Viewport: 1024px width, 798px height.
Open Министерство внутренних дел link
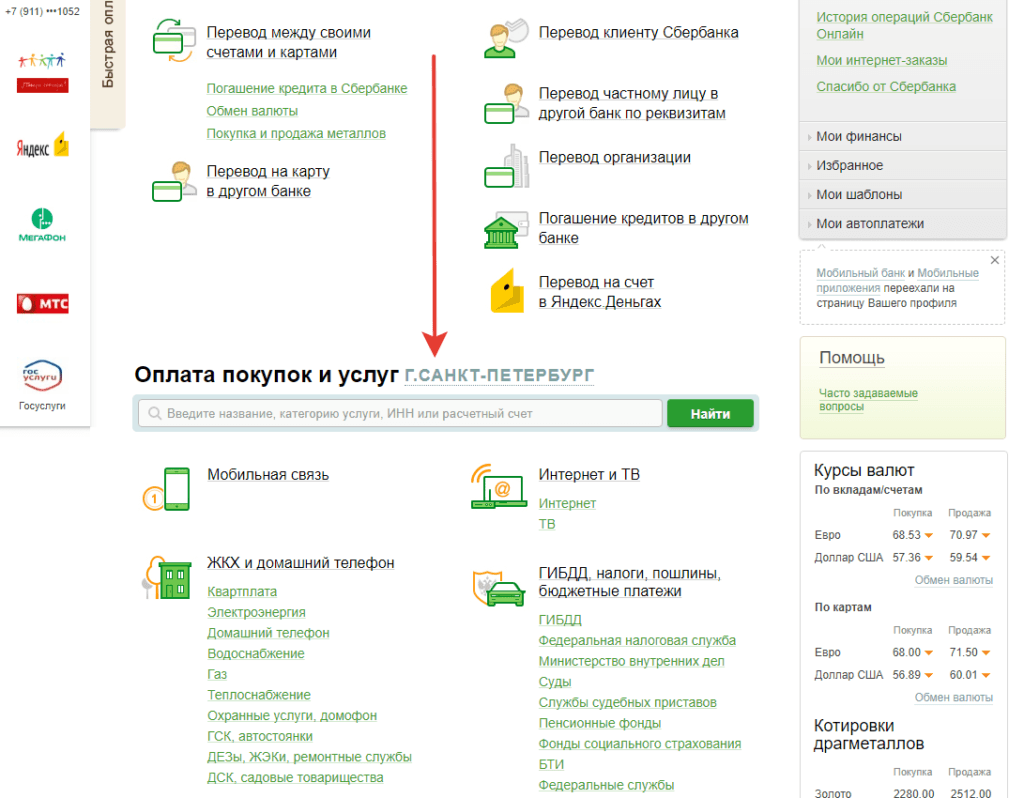(x=631, y=661)
